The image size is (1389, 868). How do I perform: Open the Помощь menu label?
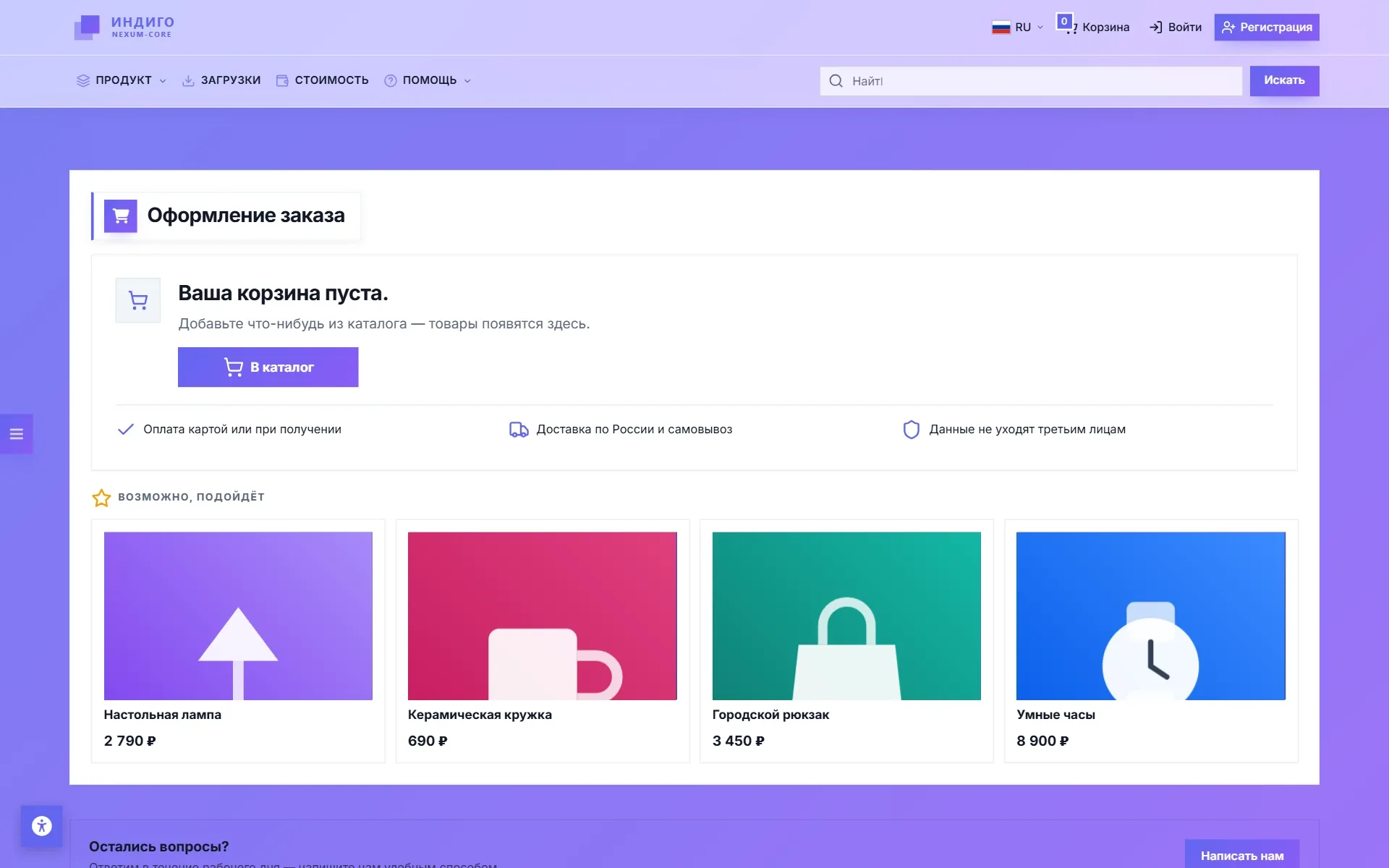pyautogui.click(x=430, y=80)
